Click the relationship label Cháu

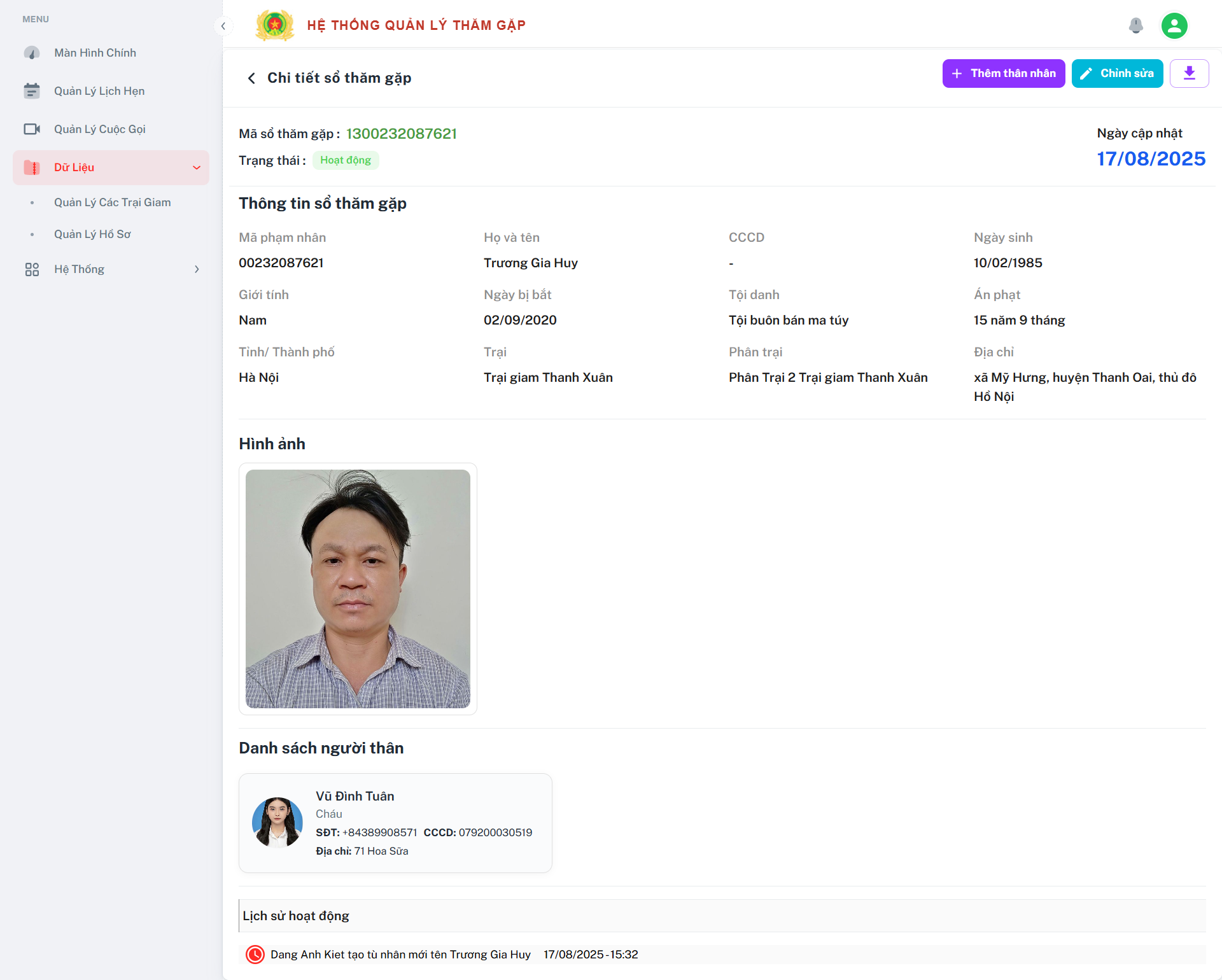pos(329,814)
